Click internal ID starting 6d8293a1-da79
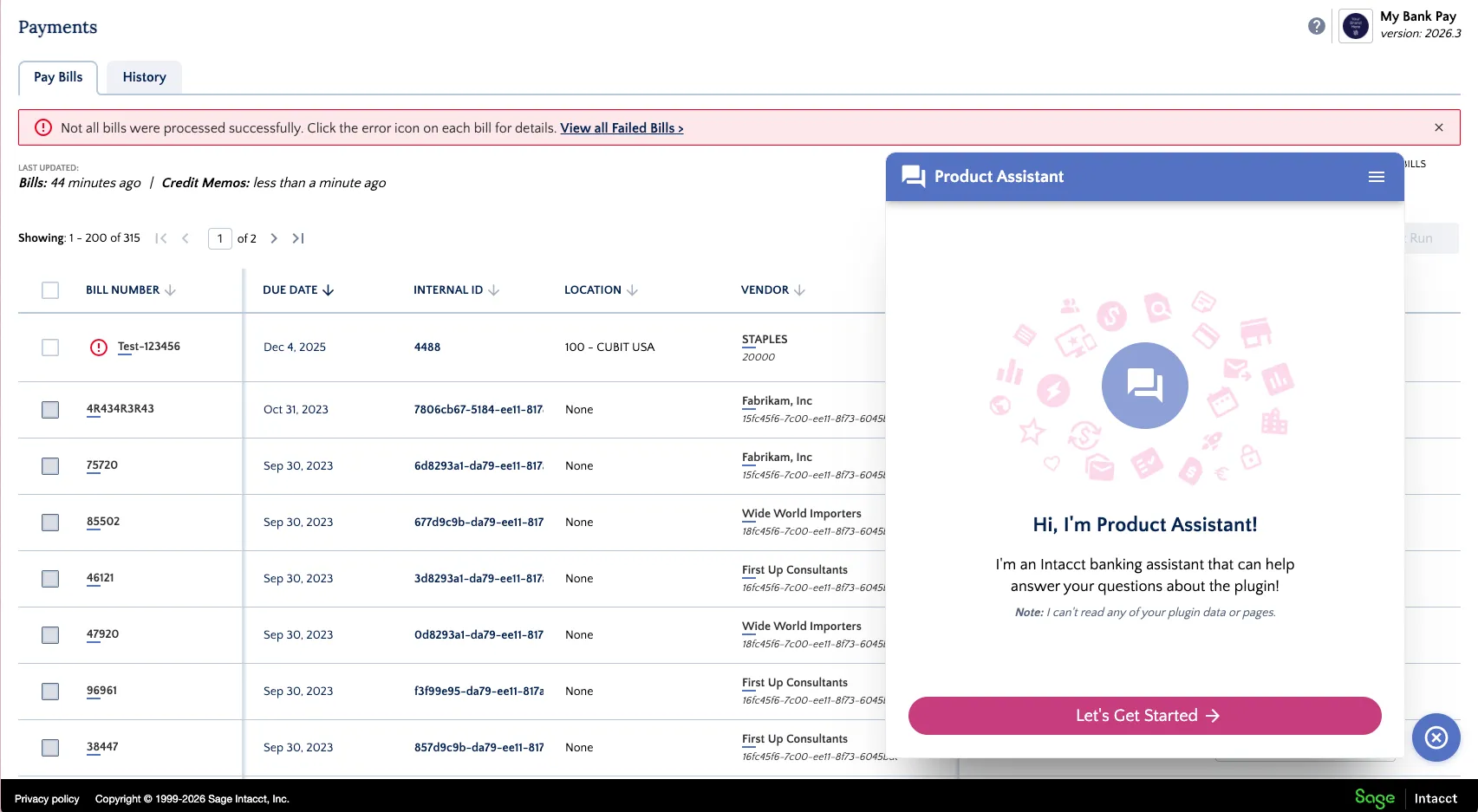The height and width of the screenshot is (812, 1478). point(479,466)
